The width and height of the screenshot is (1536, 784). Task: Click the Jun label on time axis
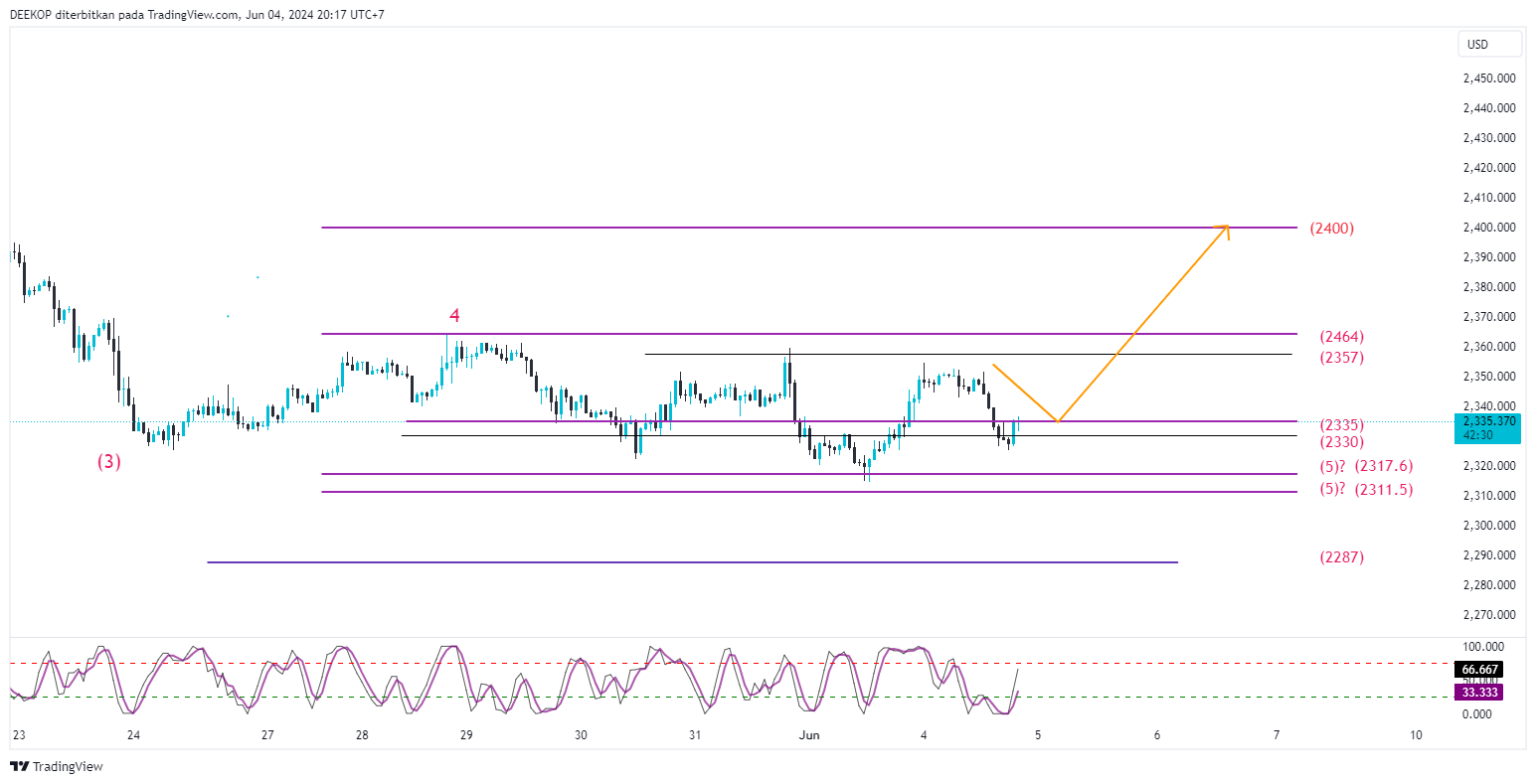[809, 735]
